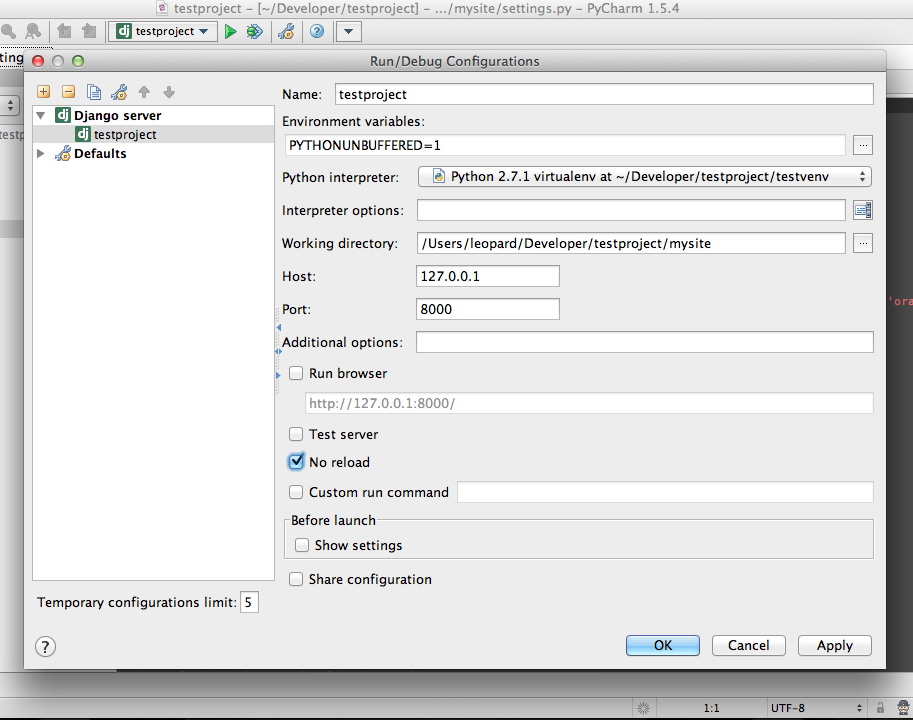
Task: Move the configuration down
Action: [168, 91]
